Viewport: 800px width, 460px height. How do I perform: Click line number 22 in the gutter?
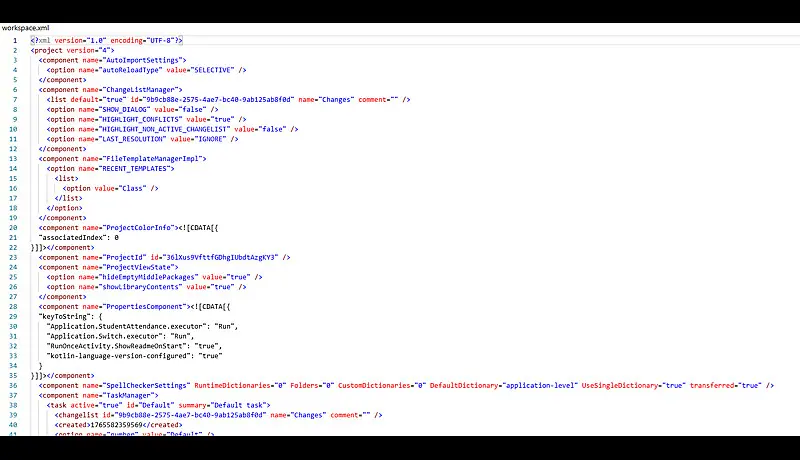(13, 247)
